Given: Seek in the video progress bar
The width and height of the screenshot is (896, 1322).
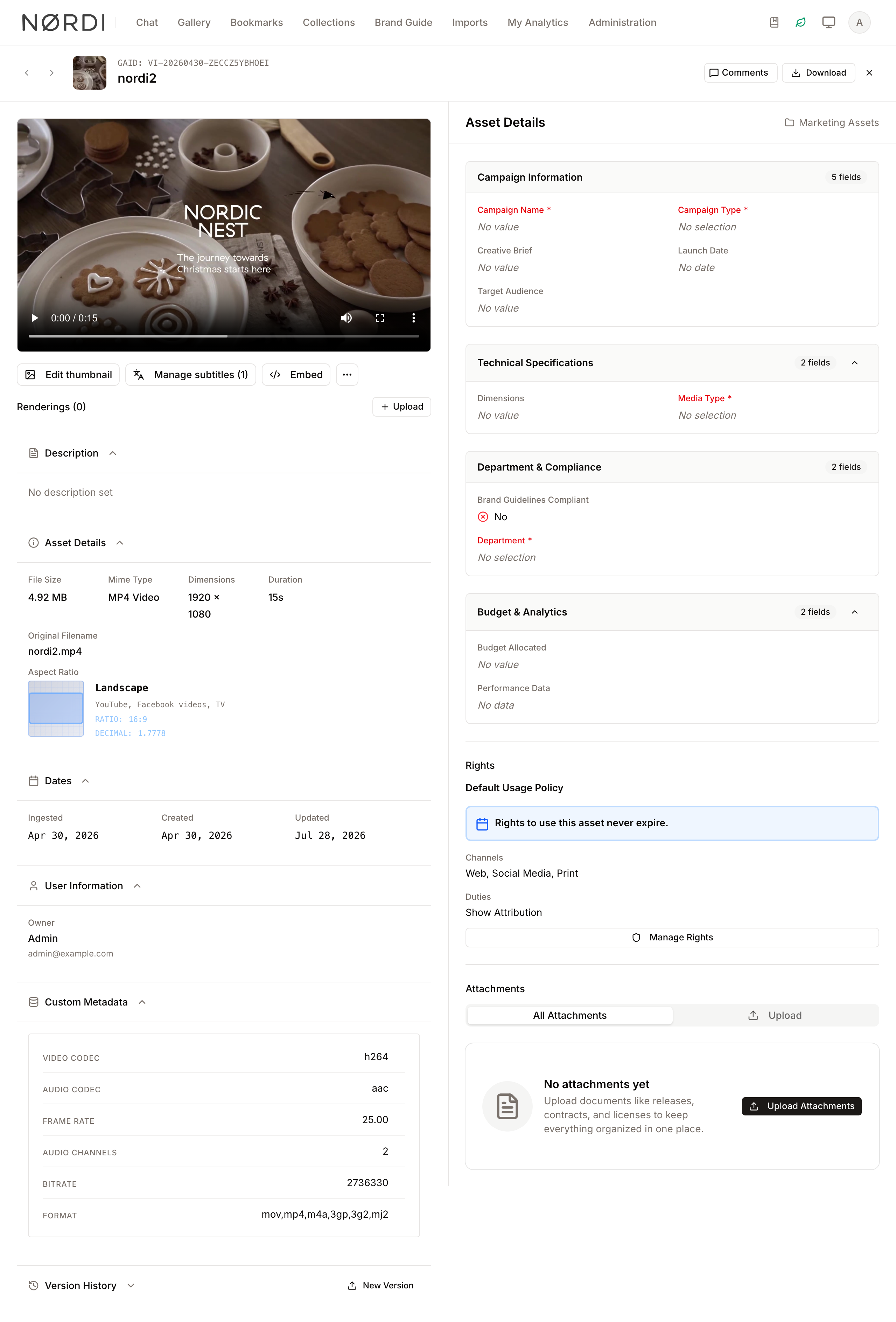Looking at the screenshot, I should tap(224, 336).
